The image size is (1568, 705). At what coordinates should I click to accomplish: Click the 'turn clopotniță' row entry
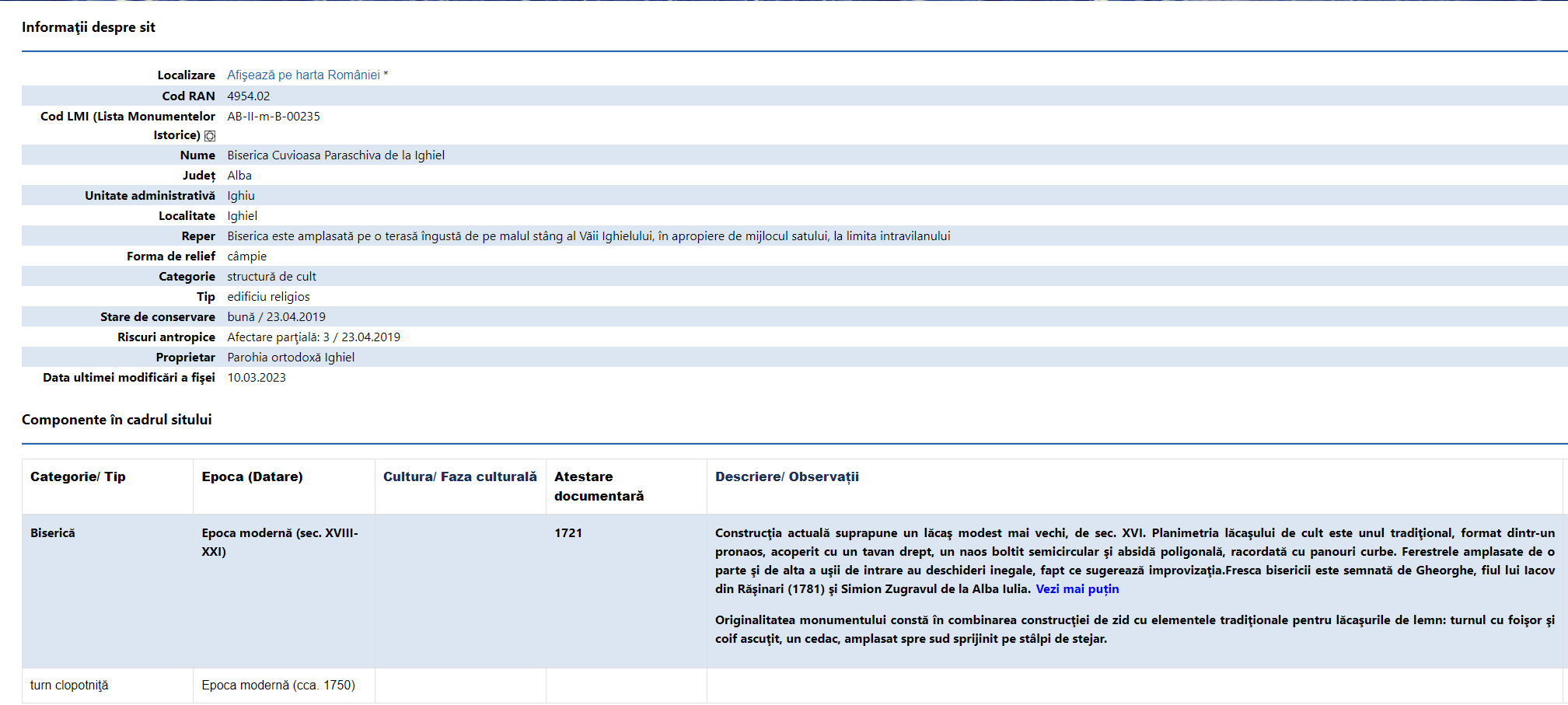(69, 686)
